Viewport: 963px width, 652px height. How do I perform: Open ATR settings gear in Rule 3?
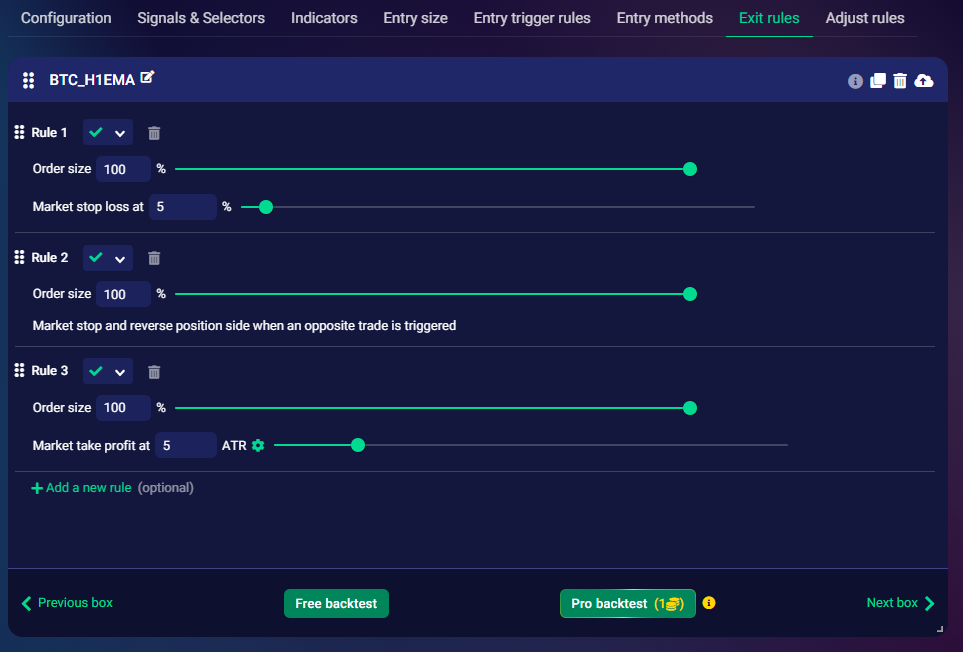click(258, 445)
